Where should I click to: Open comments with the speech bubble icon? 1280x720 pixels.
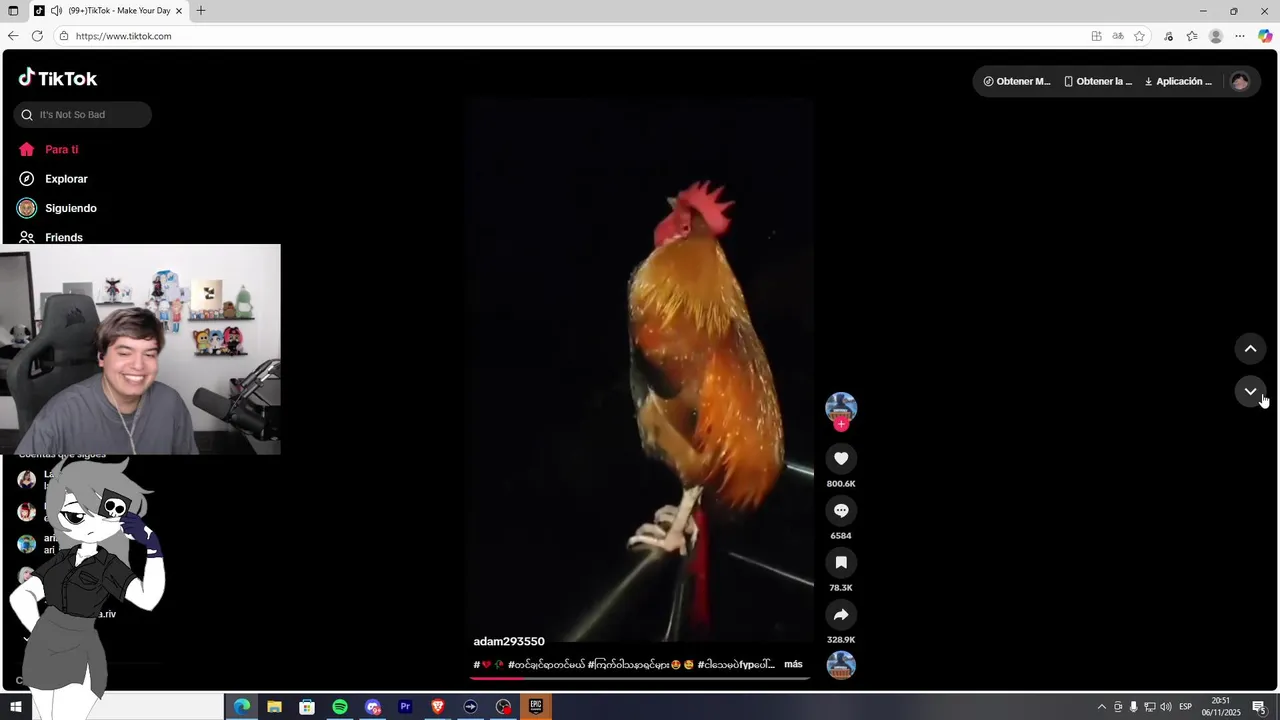click(x=841, y=510)
